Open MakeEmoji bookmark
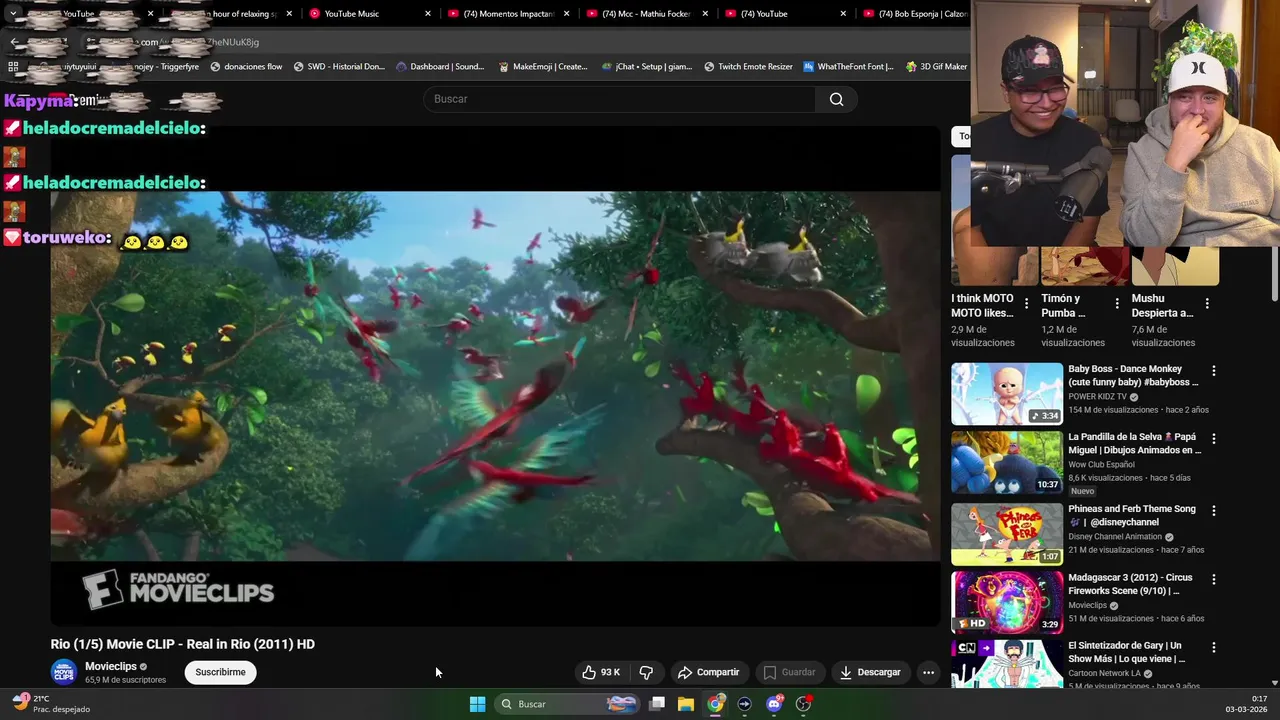The image size is (1280, 720). tap(542, 67)
